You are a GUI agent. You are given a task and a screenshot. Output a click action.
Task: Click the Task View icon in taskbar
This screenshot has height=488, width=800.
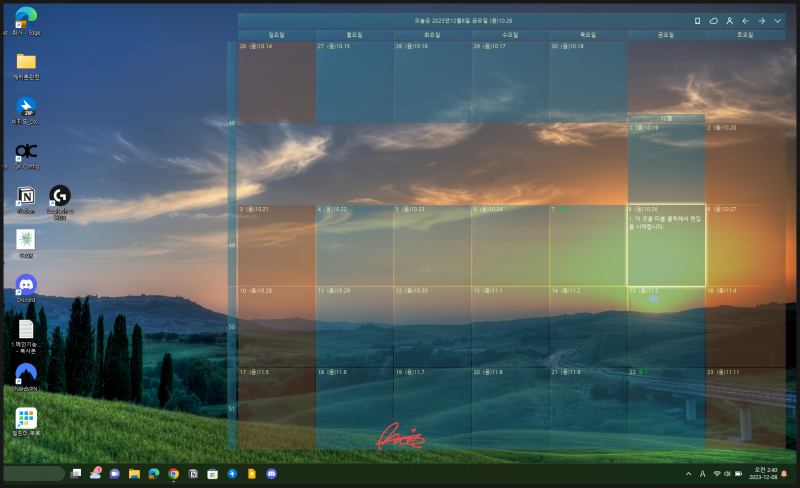point(76,474)
